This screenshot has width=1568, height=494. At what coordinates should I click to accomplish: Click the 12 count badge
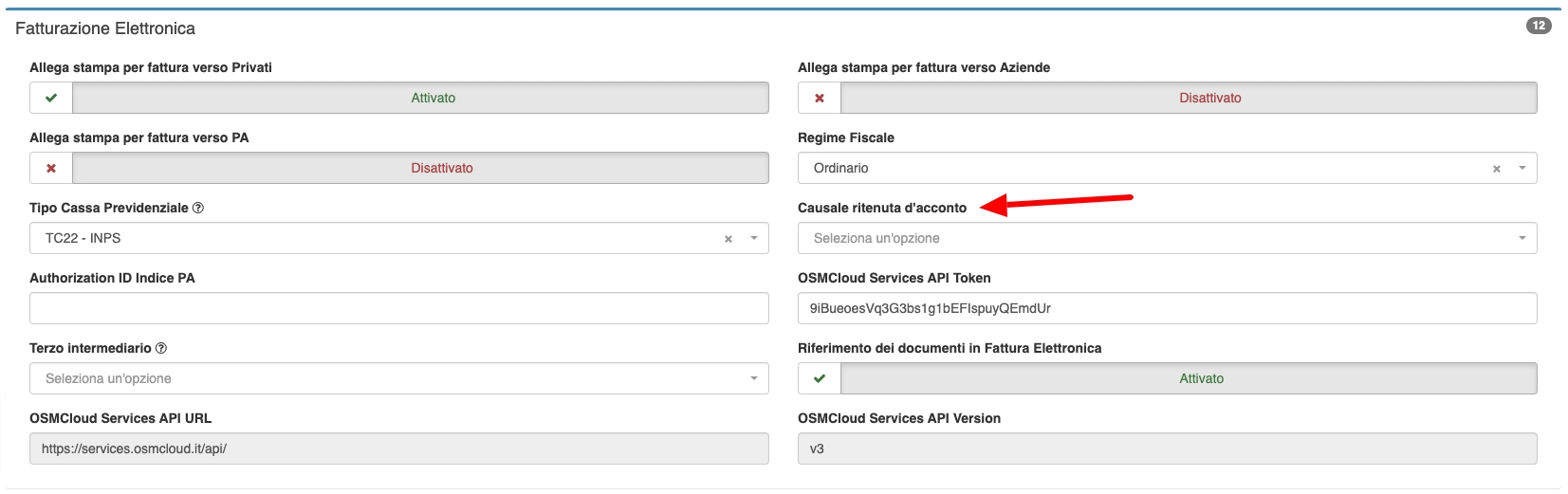pyautogui.click(x=1538, y=26)
